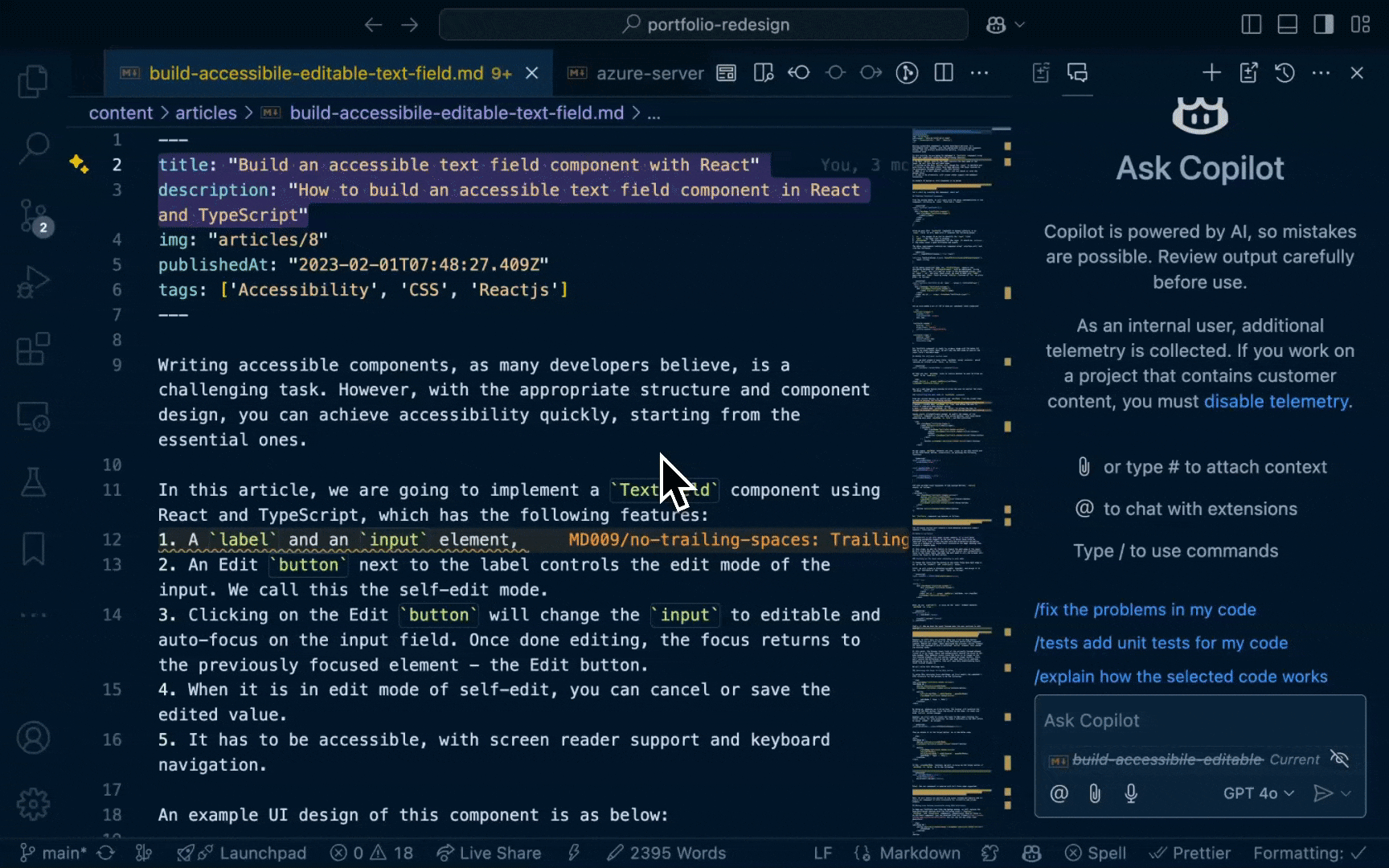Expand the send button options chevron
1389x868 pixels.
pyautogui.click(x=1346, y=794)
